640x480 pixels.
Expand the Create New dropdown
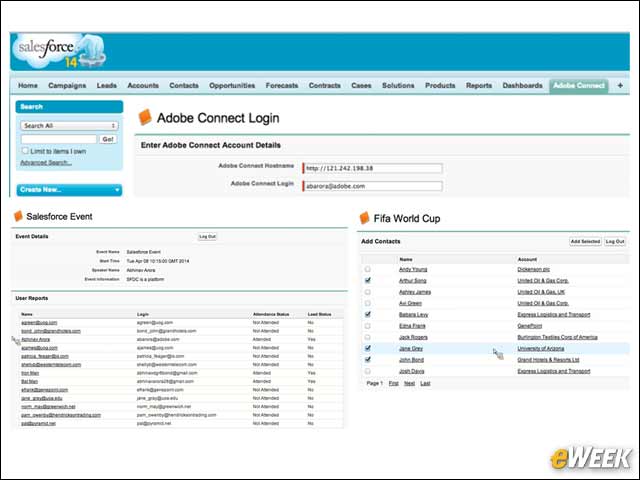click(x=69, y=190)
